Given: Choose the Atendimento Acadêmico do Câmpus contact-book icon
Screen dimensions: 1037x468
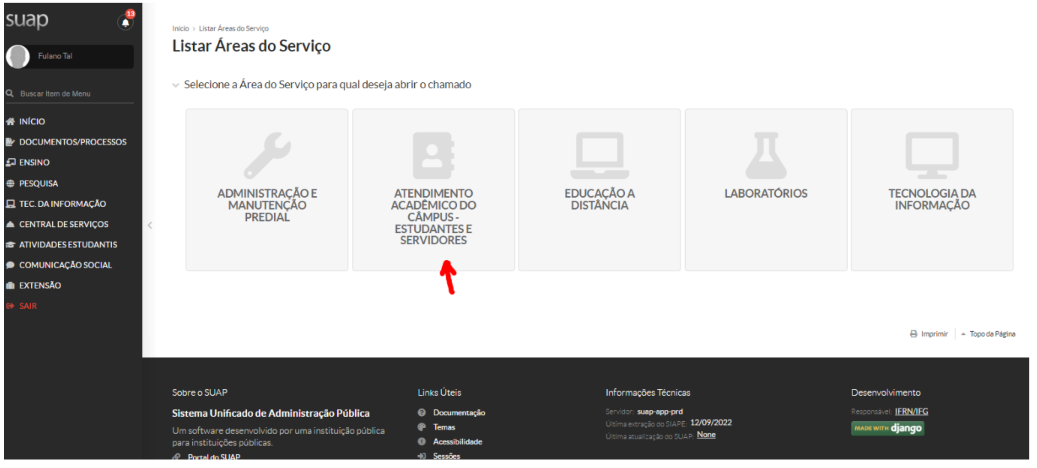Looking at the screenshot, I should click(433, 155).
